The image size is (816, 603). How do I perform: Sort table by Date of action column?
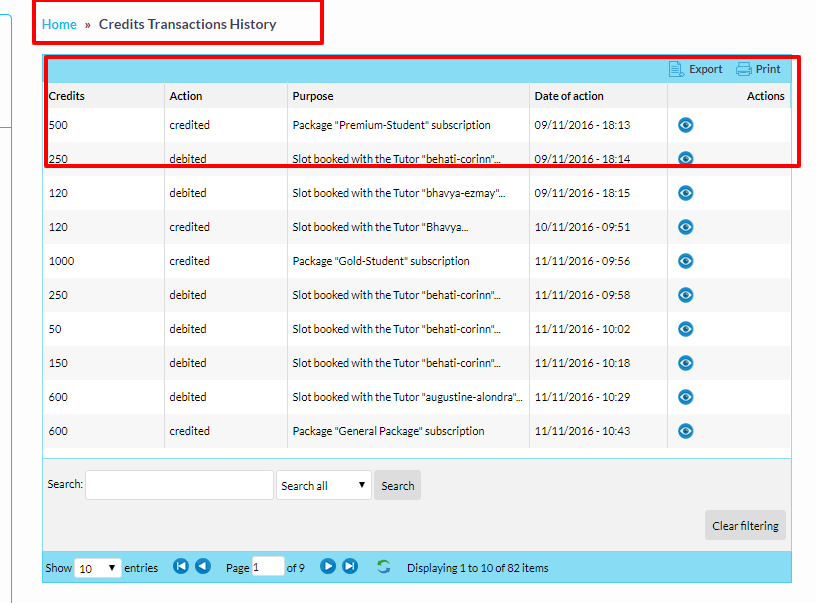[569, 96]
